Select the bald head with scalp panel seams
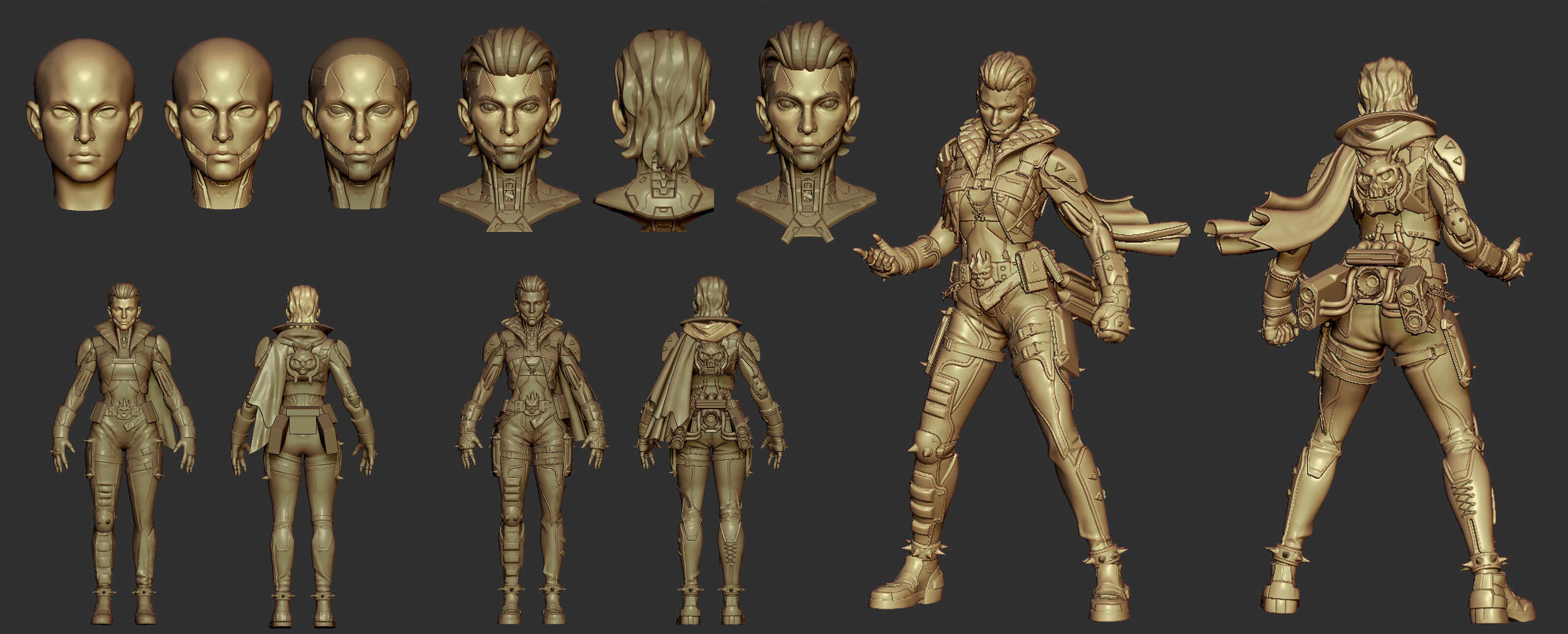Viewport: 1568px width, 634px height. [x=360, y=123]
